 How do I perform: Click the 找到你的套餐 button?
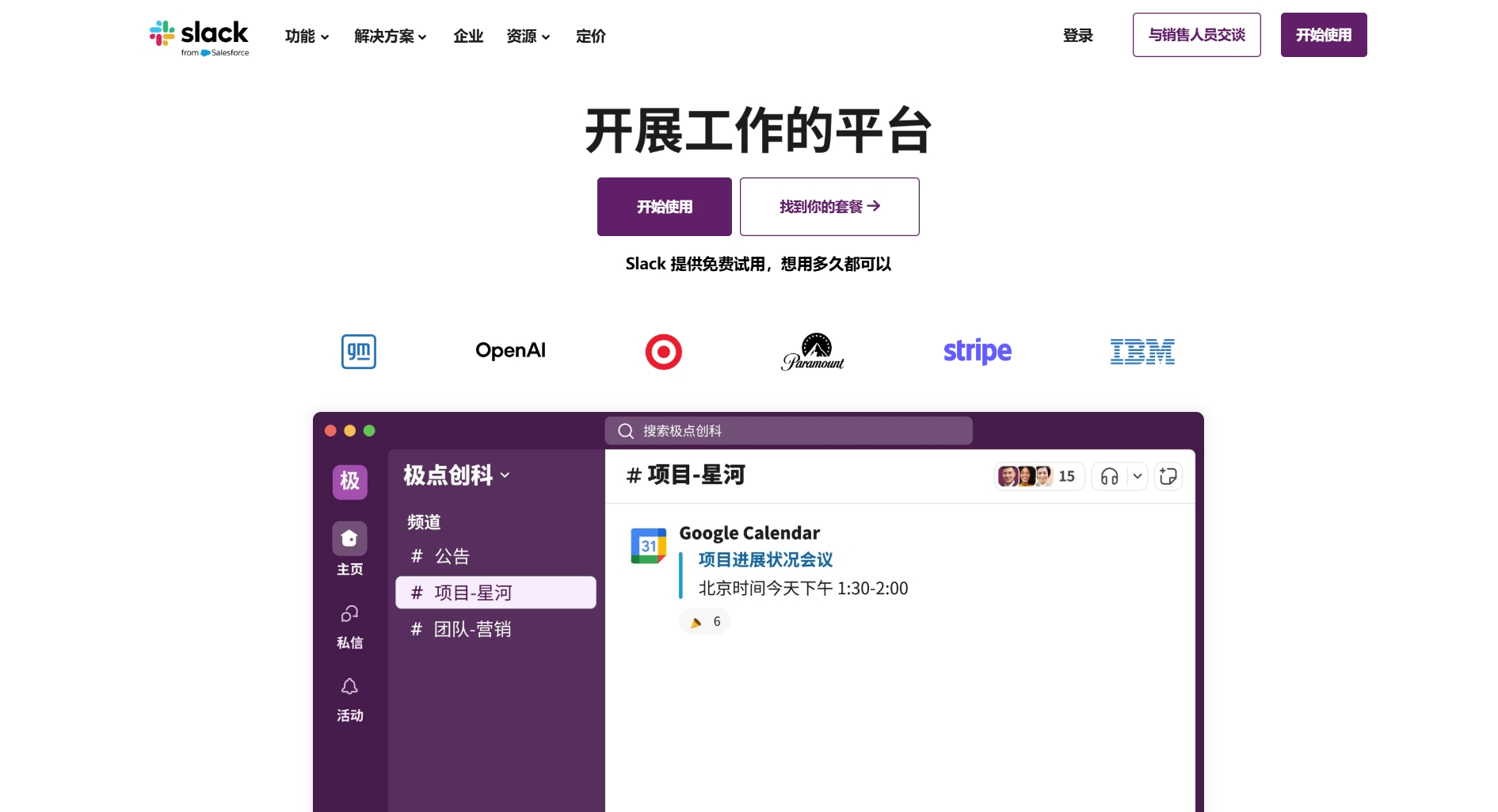click(829, 207)
